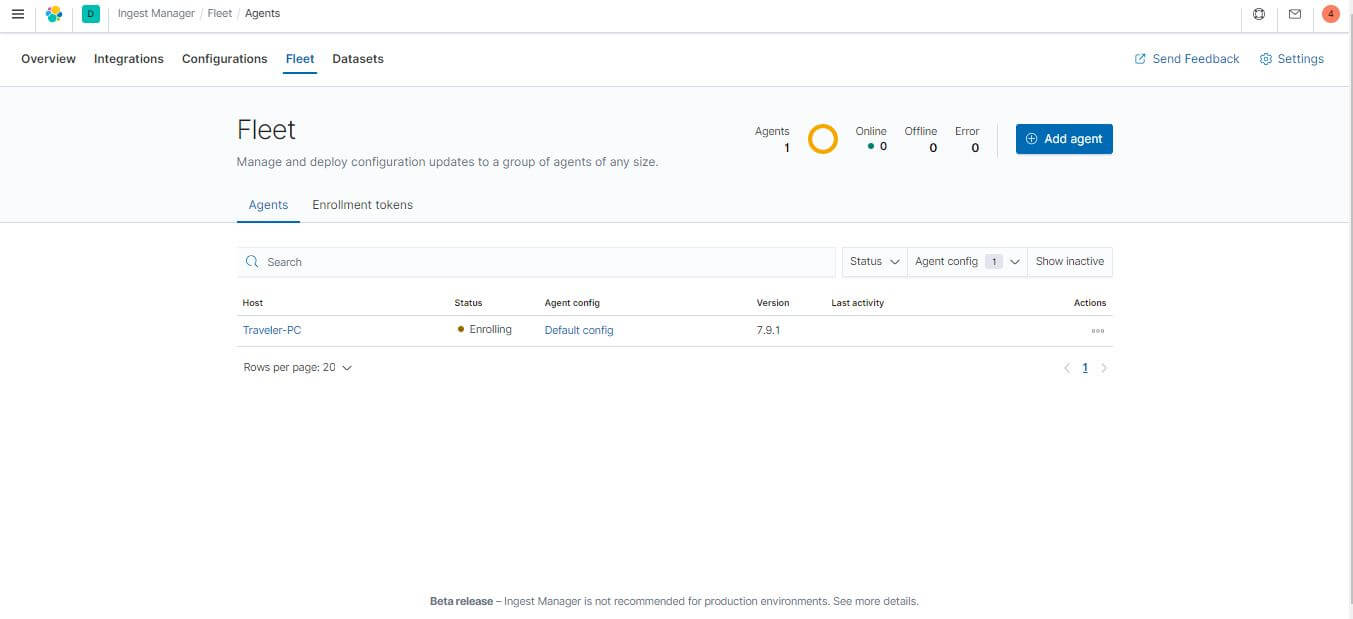Open the Traveler-PC host details

click(x=272, y=329)
